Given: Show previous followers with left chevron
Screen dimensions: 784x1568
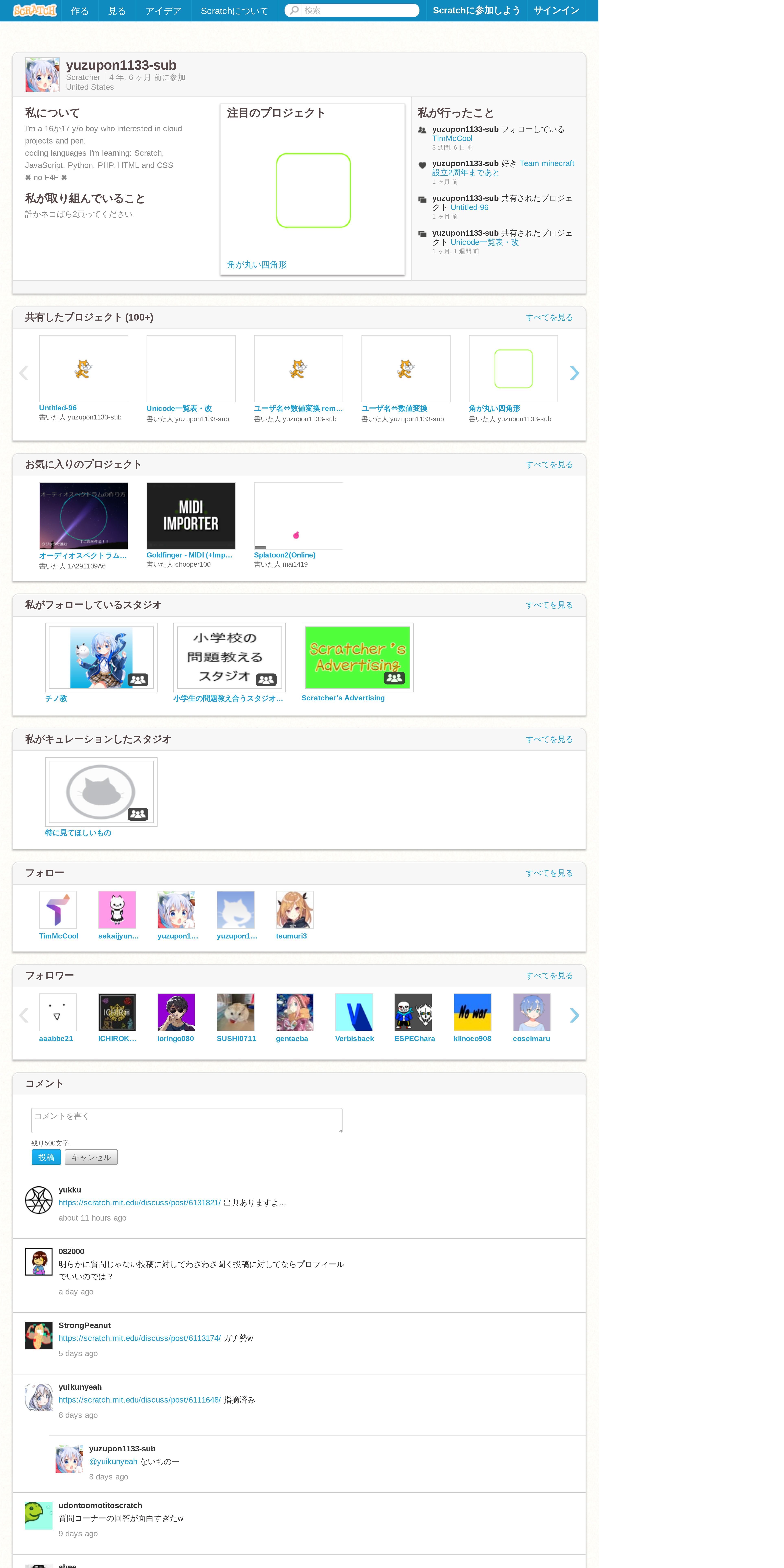Looking at the screenshot, I should click(24, 1015).
